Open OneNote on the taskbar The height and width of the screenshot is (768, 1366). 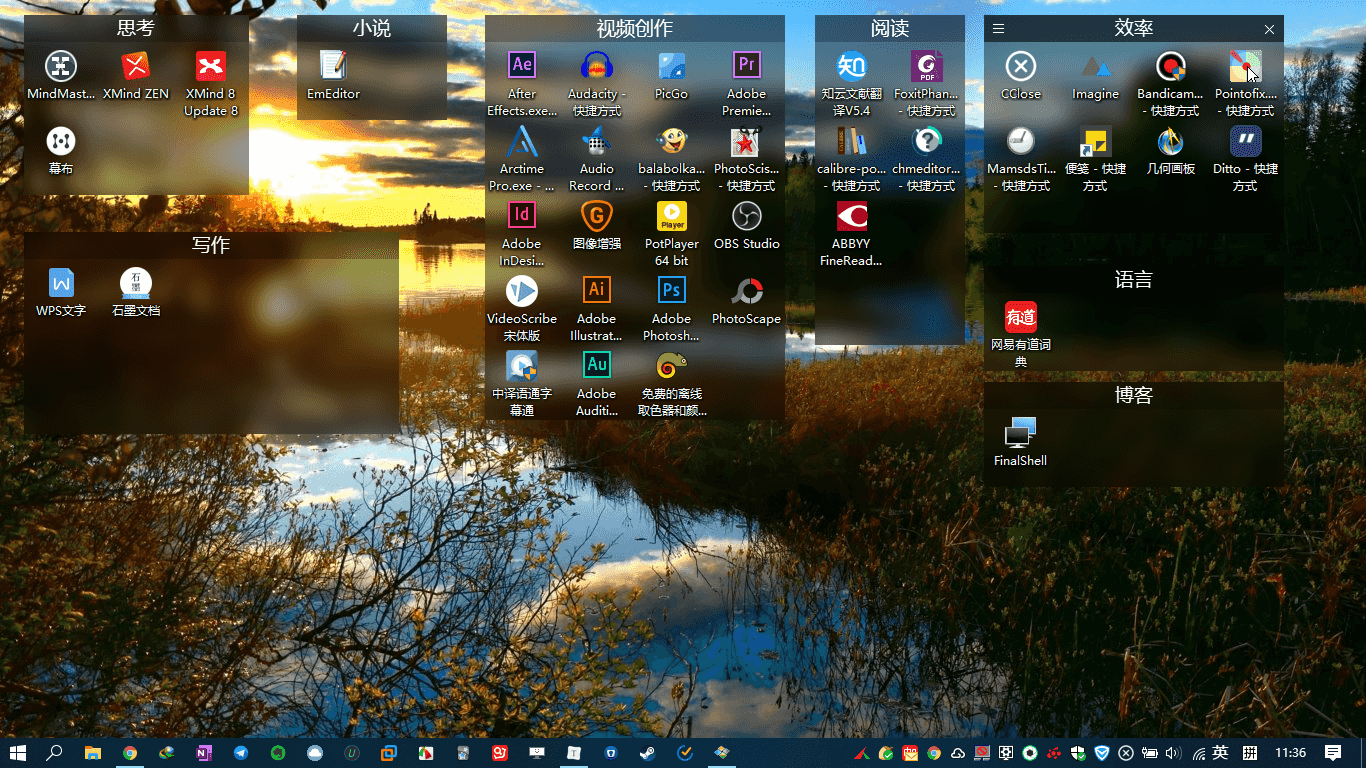[x=204, y=753]
